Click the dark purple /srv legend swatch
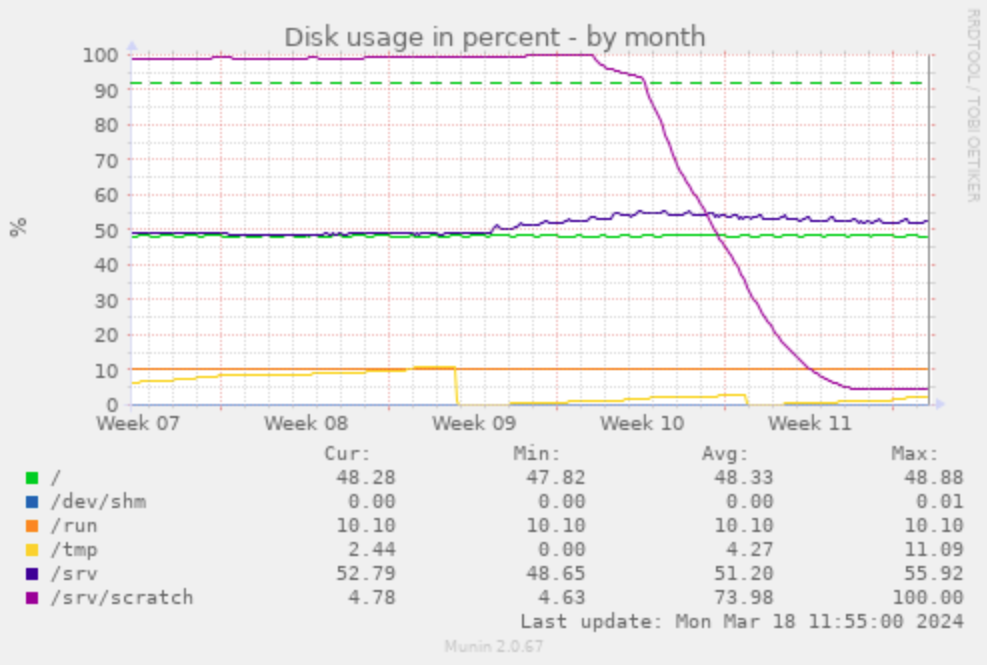Screen dimensions: 987x665 [x=32, y=574]
